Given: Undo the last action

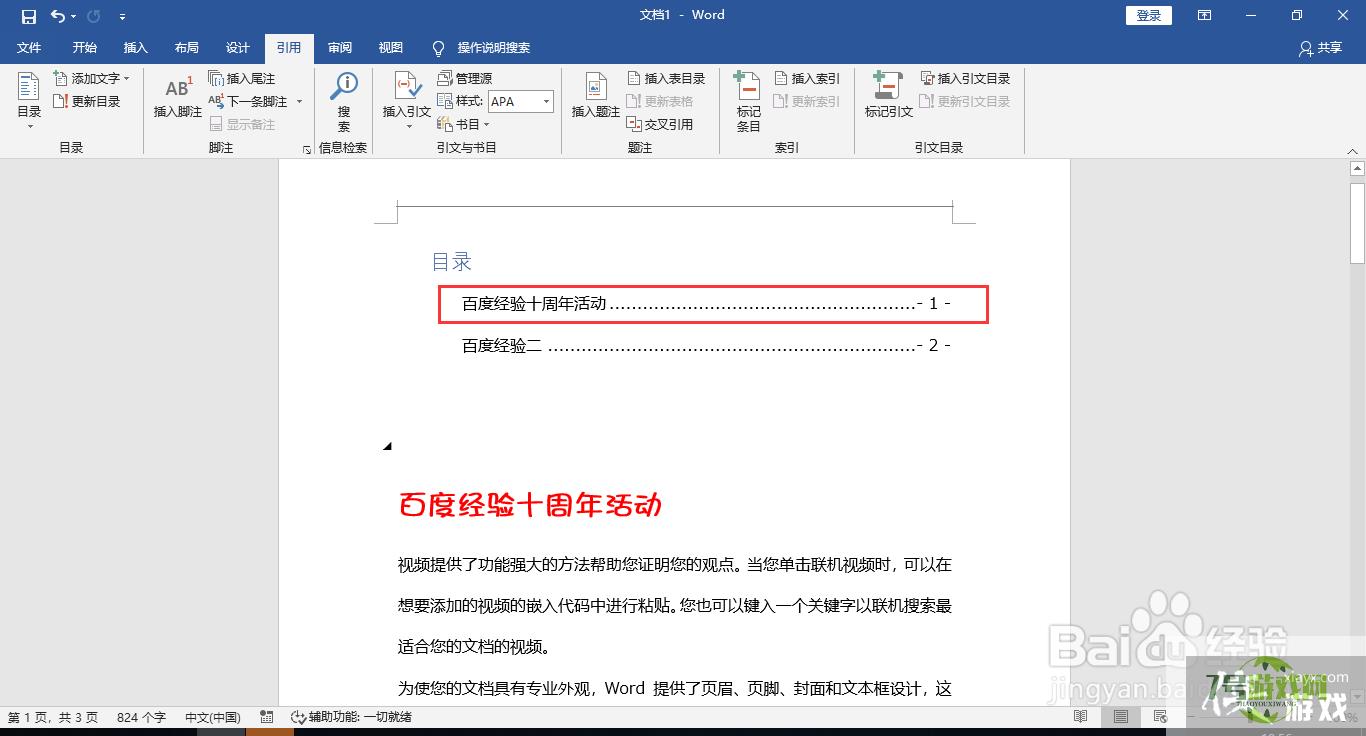Looking at the screenshot, I should coord(57,16).
